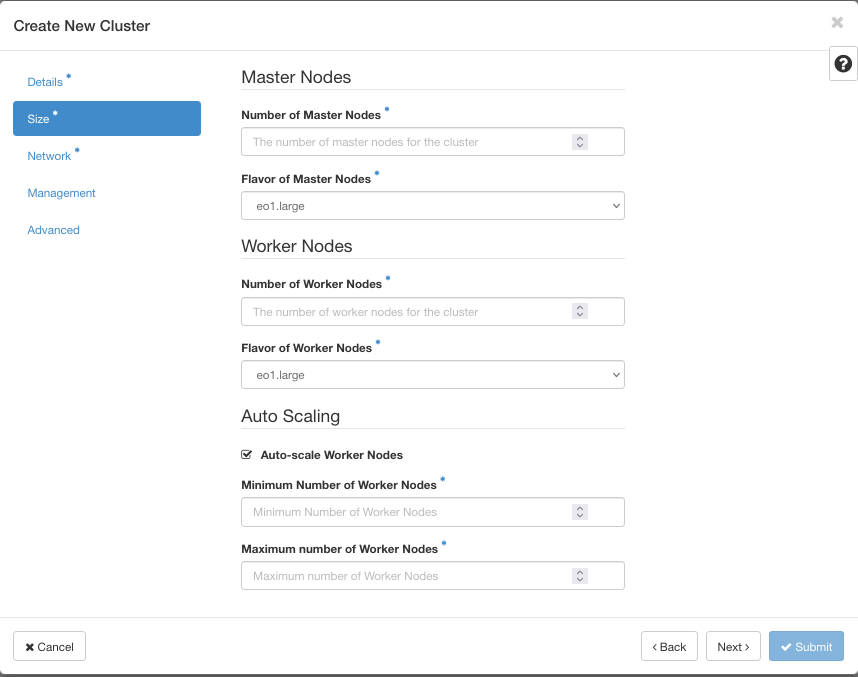Click the Back button

click(x=669, y=647)
